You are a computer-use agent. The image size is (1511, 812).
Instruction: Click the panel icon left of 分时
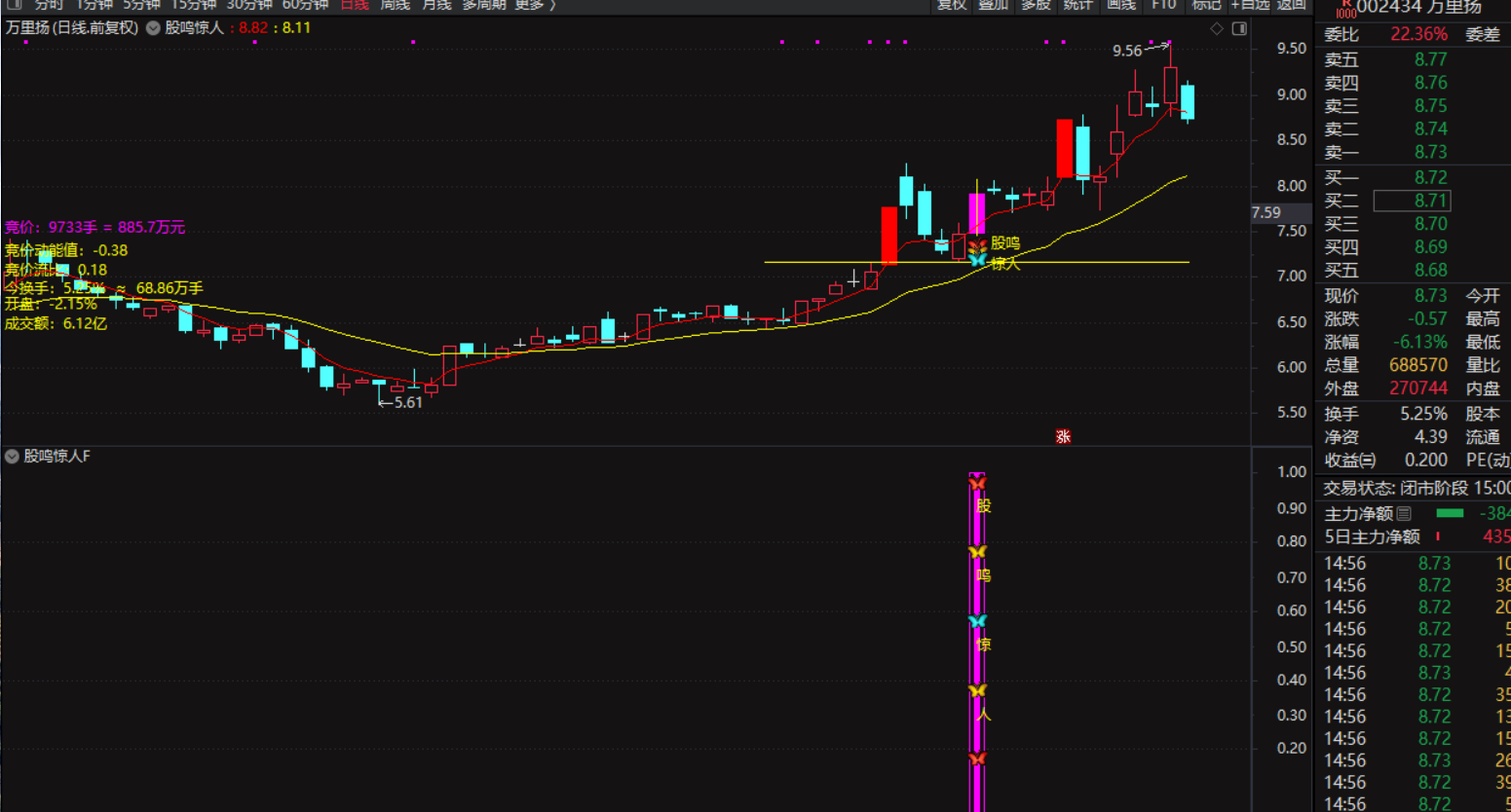coord(14,5)
